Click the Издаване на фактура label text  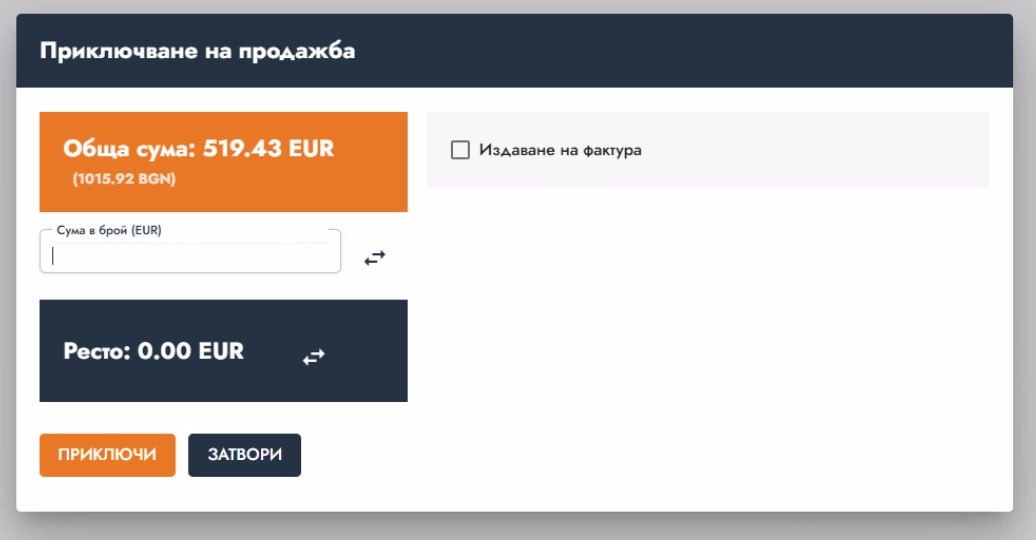click(560, 150)
